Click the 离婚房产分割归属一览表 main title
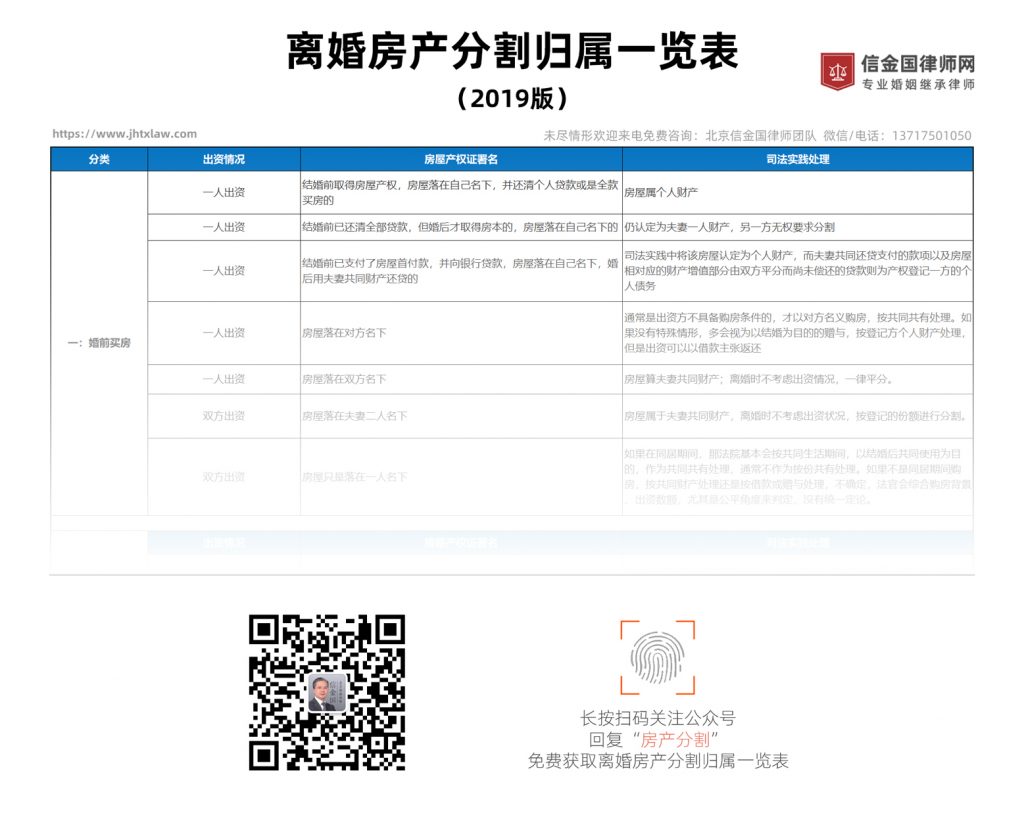Viewport: 1024px width, 817px height. click(x=513, y=51)
